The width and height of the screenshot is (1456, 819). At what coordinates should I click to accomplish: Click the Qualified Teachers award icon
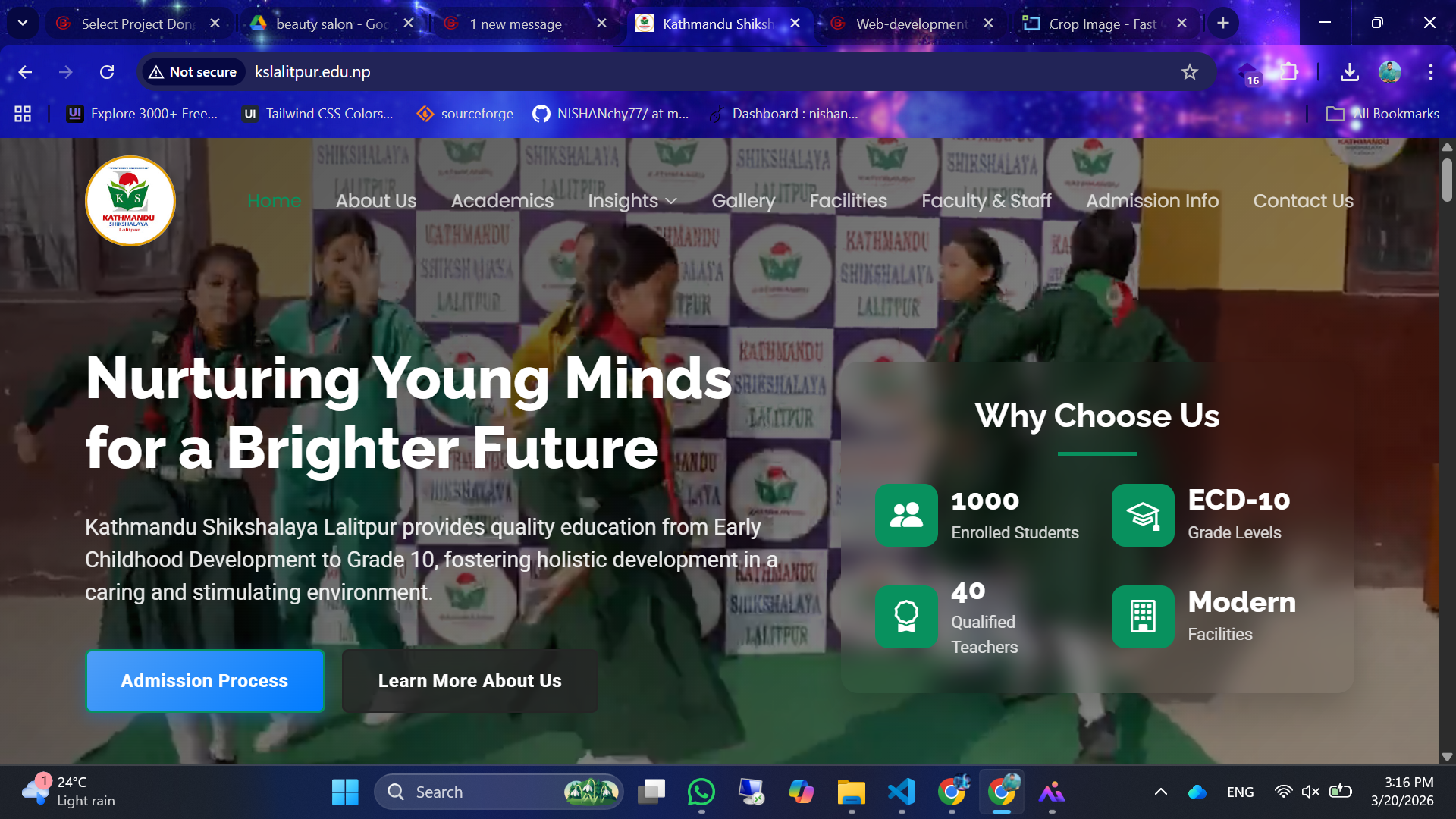point(906,617)
